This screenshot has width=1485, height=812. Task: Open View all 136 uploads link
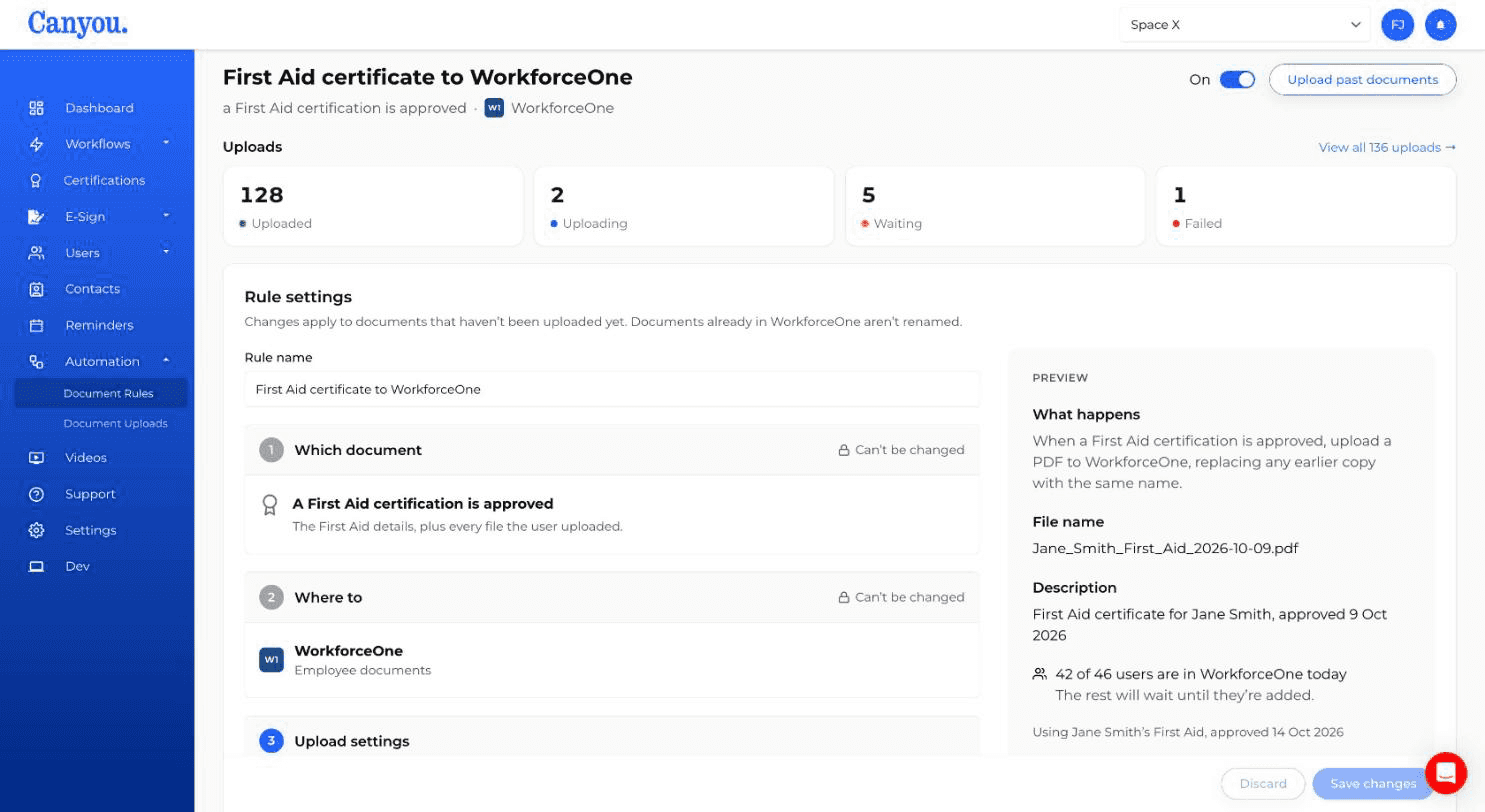1387,147
